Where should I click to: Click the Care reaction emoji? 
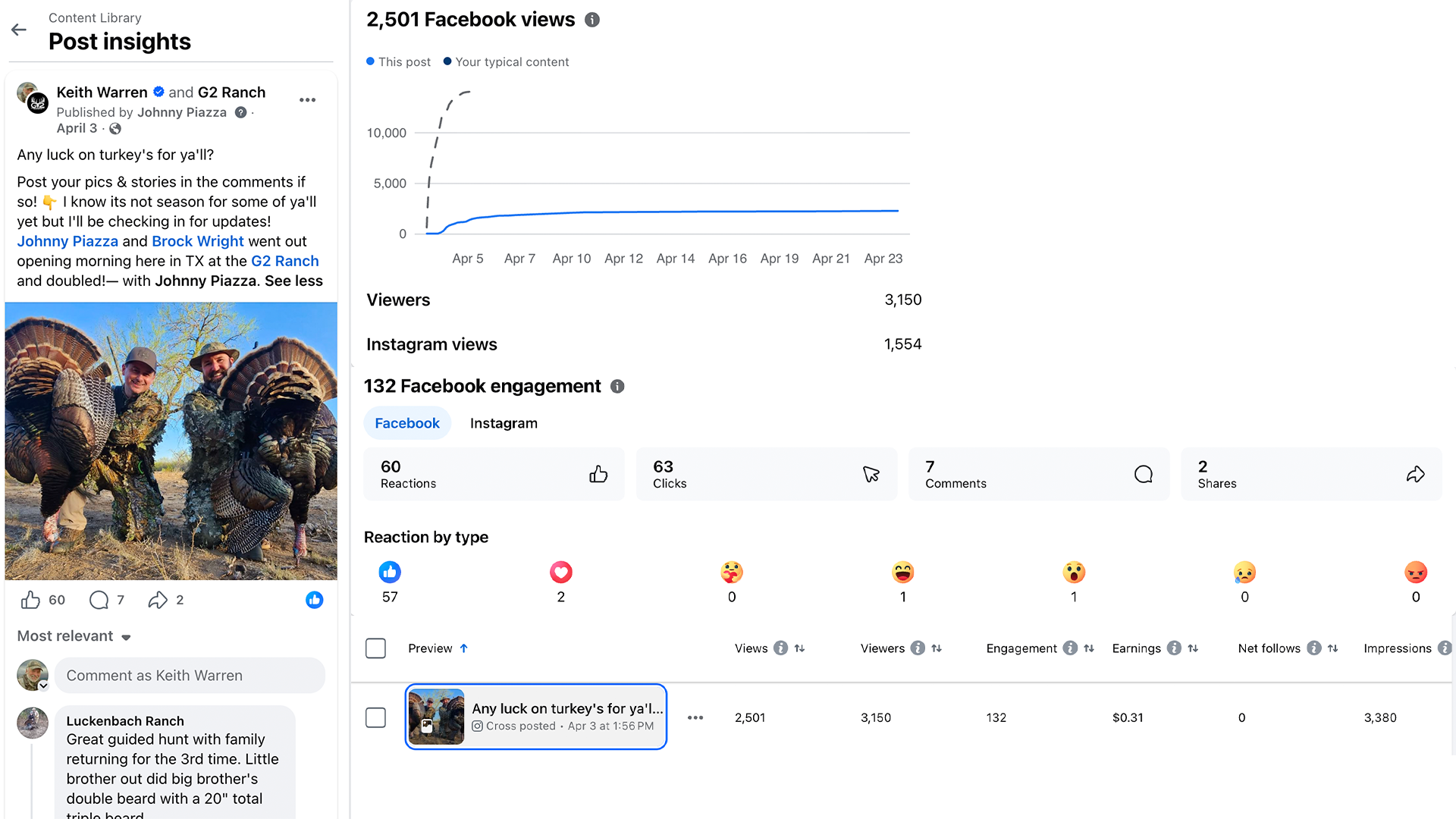point(732,572)
